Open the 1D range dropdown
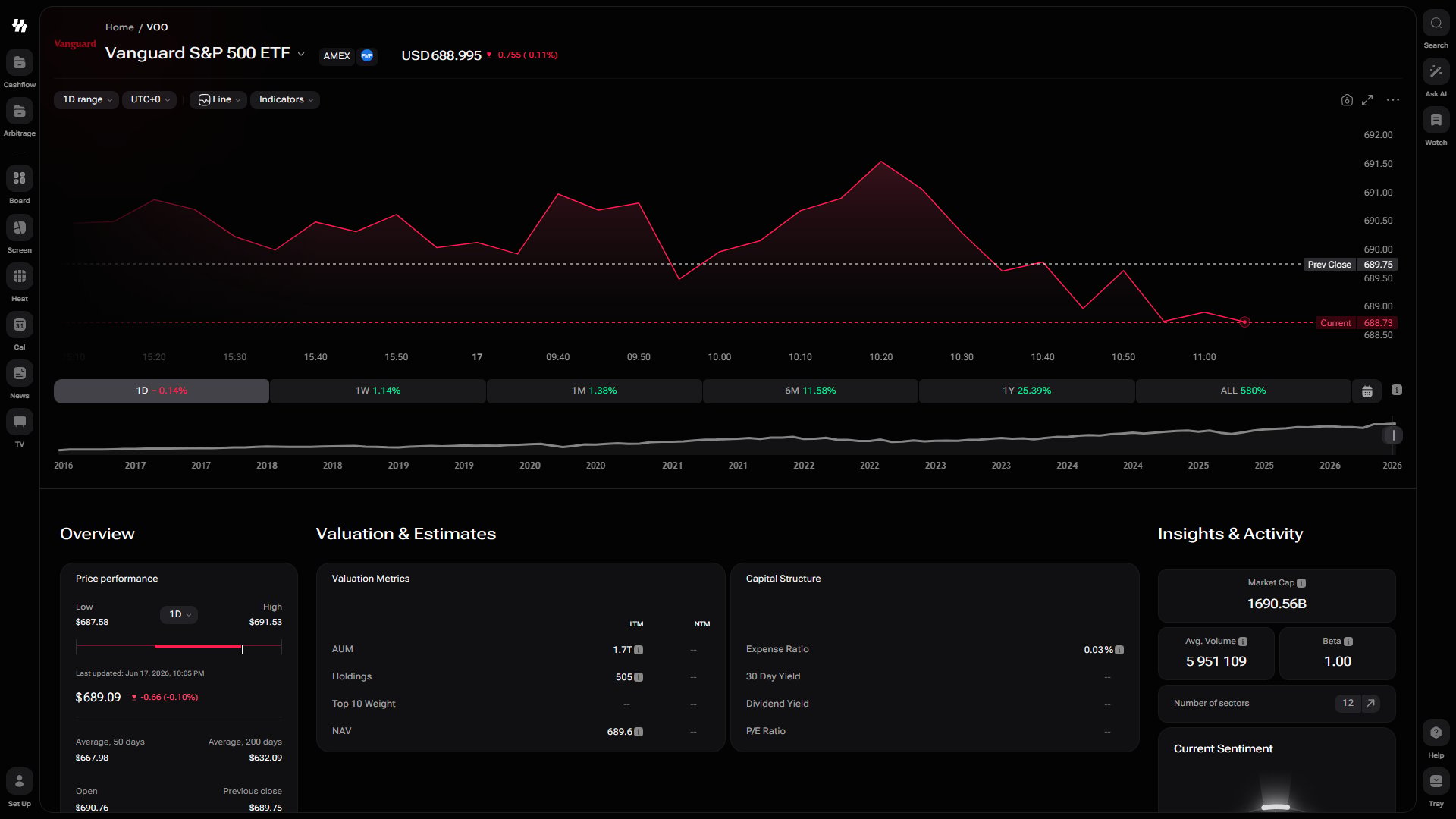 [86, 99]
